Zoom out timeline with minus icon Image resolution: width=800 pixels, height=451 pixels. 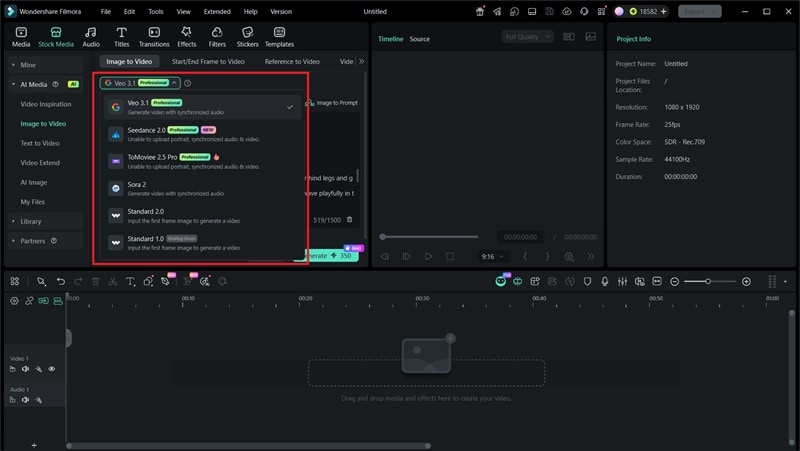(674, 282)
